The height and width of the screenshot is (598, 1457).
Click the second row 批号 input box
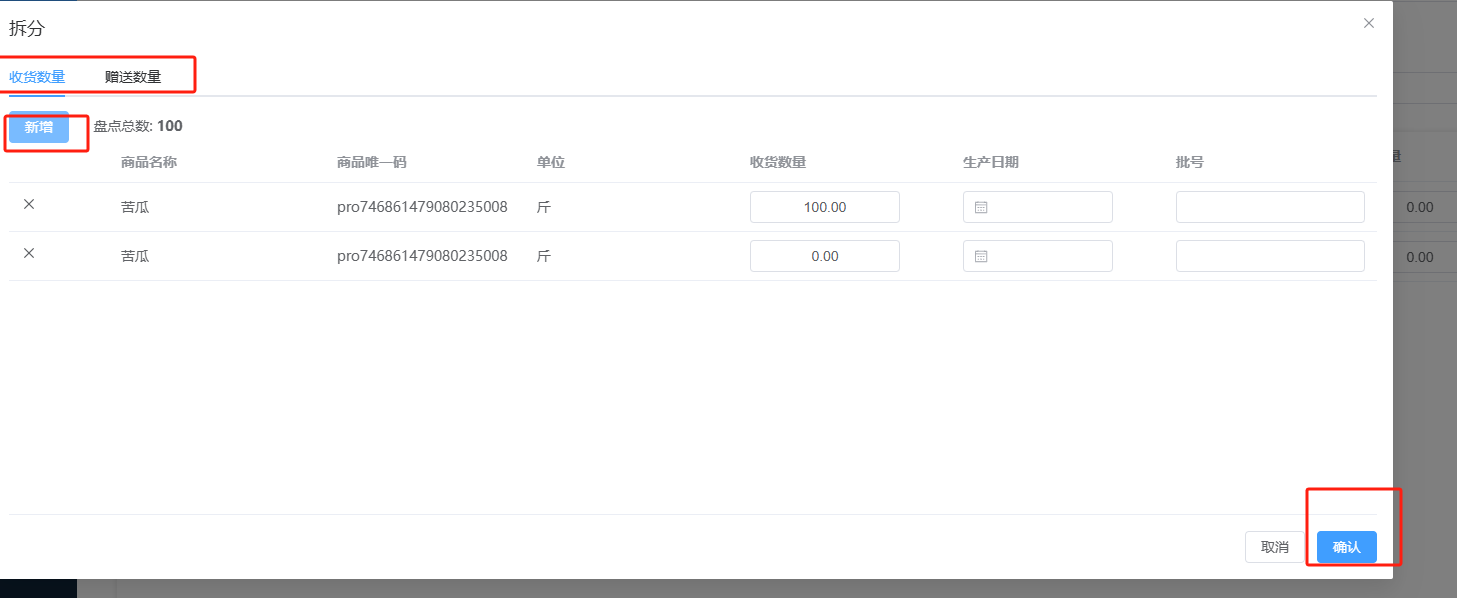(1269, 256)
